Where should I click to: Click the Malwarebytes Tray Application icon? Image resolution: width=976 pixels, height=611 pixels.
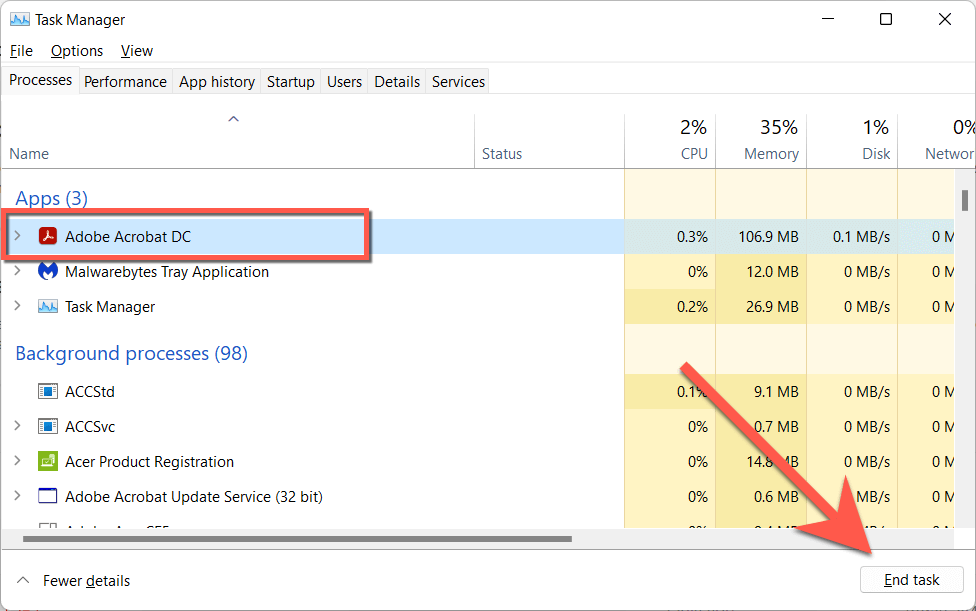pos(48,271)
